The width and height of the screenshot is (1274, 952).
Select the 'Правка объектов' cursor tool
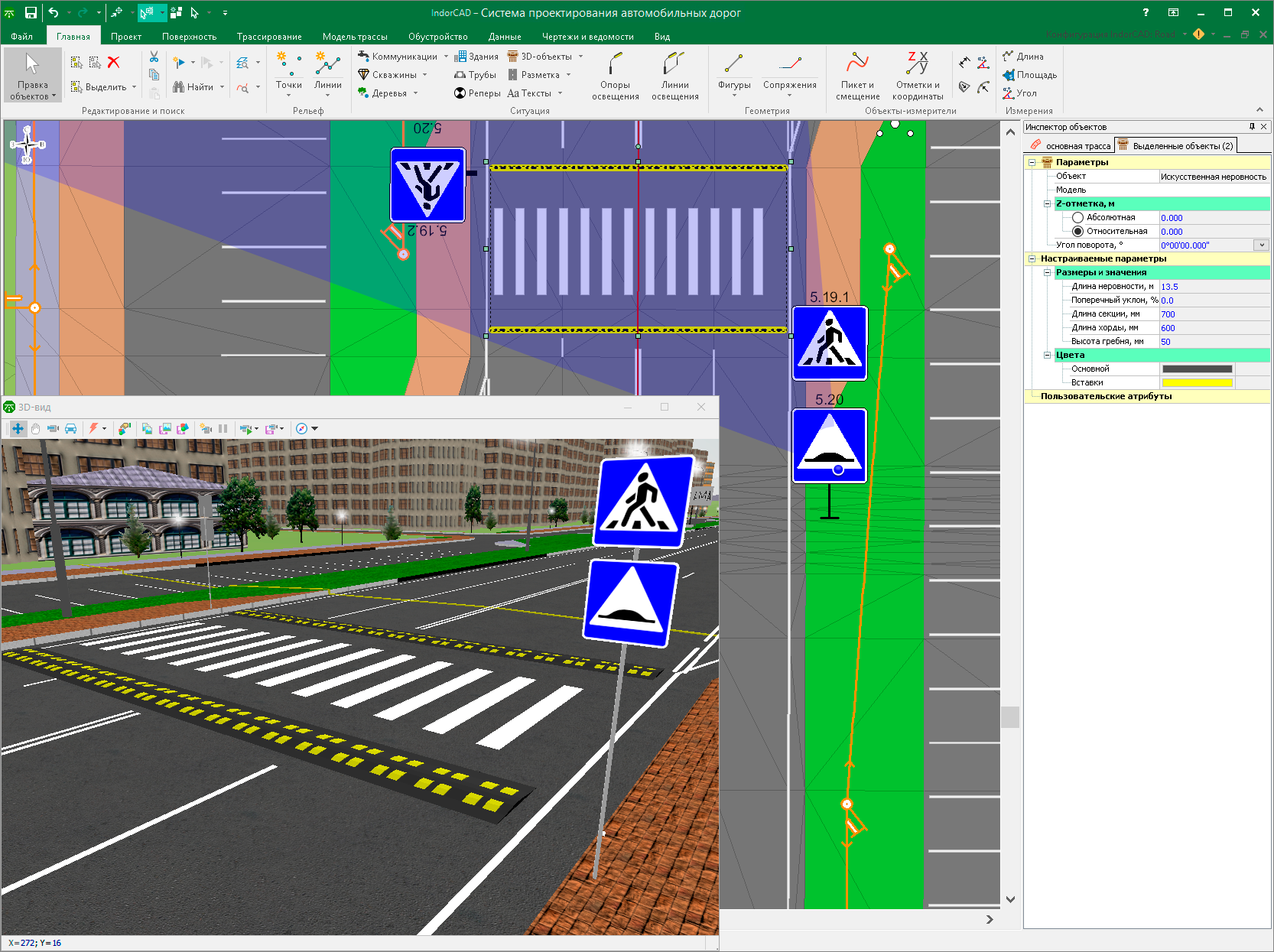click(x=32, y=75)
